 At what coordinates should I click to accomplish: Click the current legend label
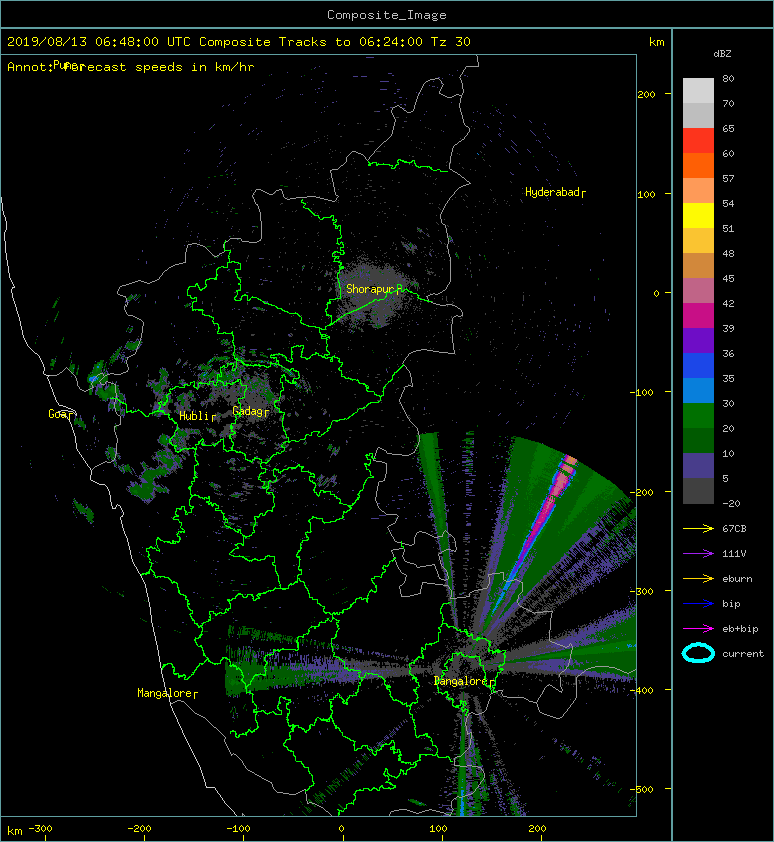tap(743, 654)
